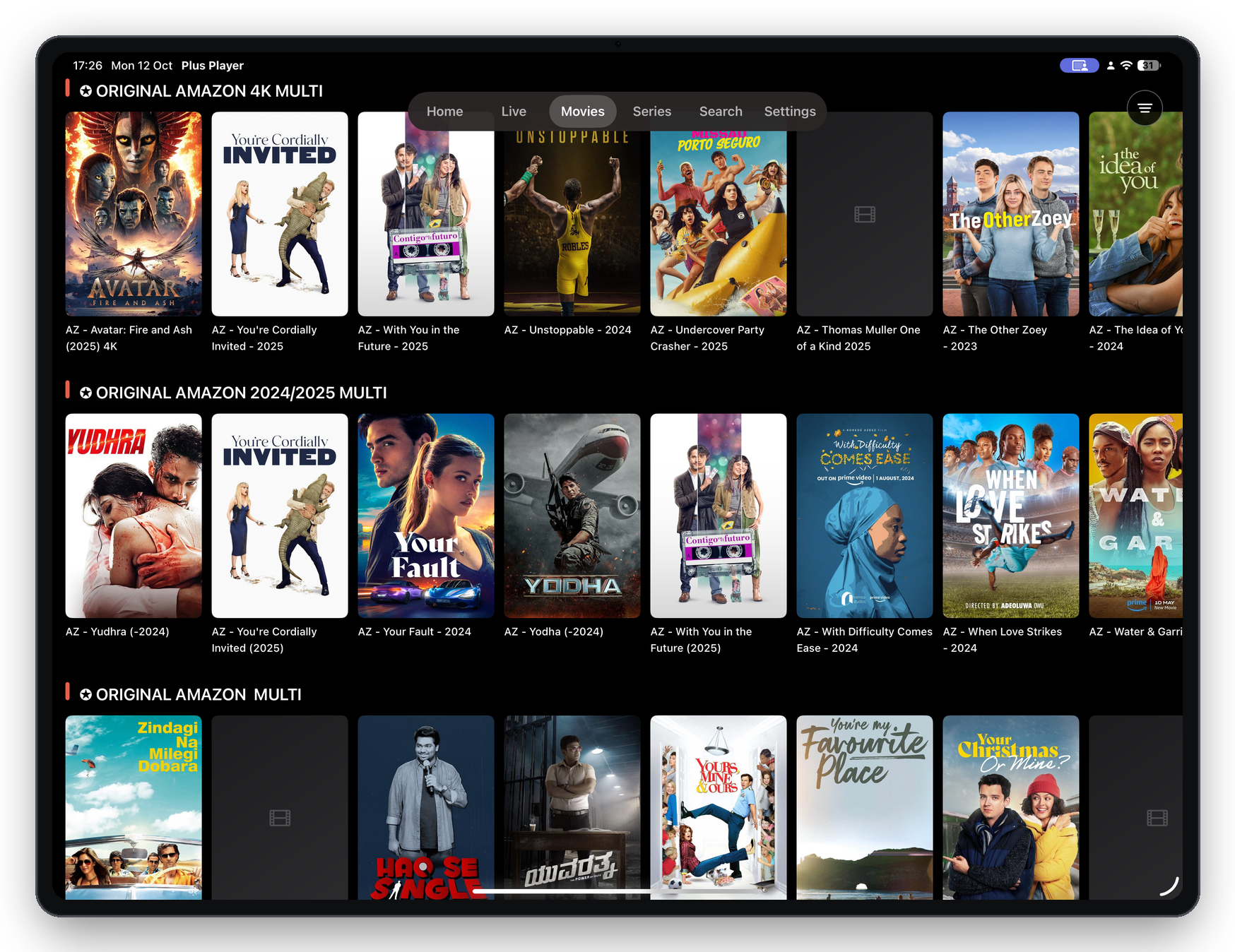
Task: Open the ORIGINAL AMAZON 4K MULTI category
Action: coord(201,91)
